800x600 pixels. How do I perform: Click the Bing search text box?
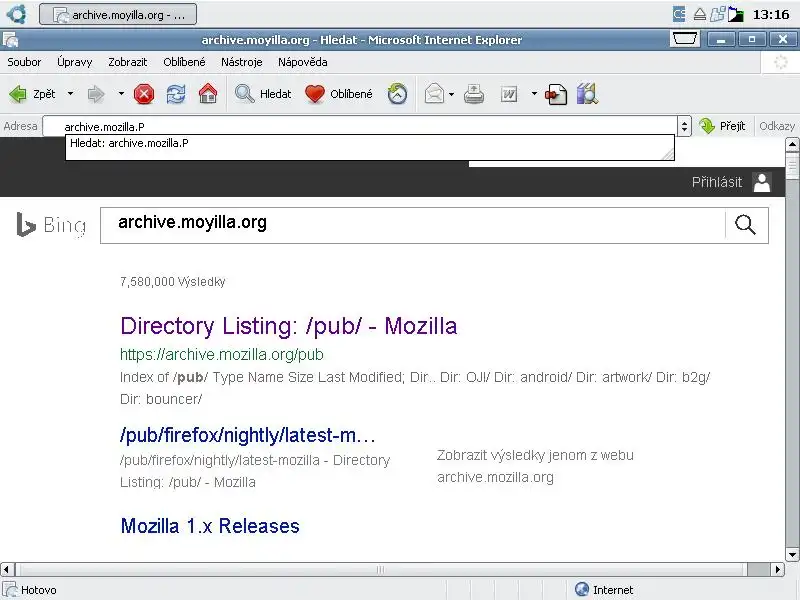point(412,225)
